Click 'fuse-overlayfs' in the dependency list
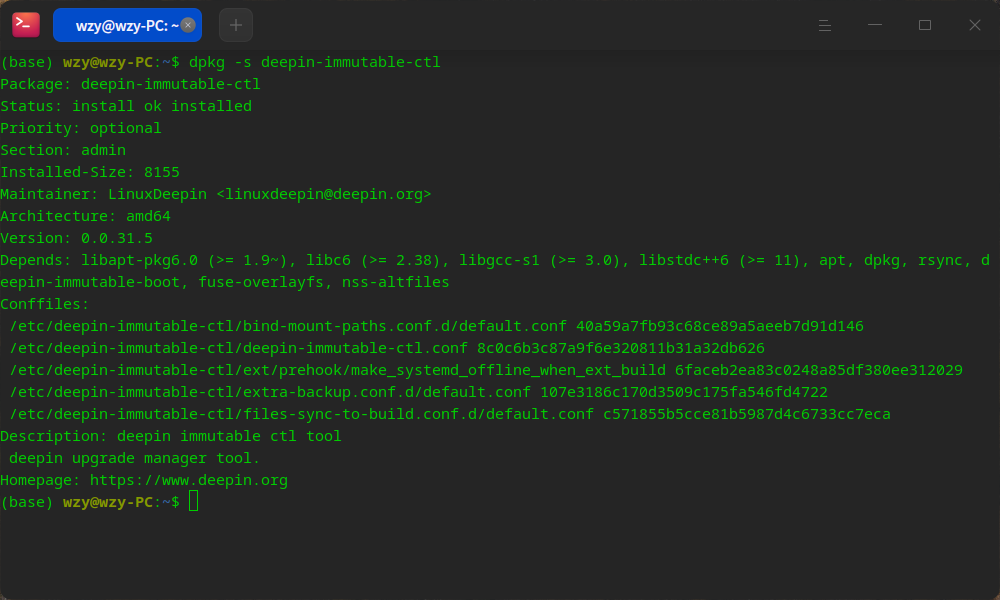Image resolution: width=1000 pixels, height=600 pixels. (x=261, y=282)
